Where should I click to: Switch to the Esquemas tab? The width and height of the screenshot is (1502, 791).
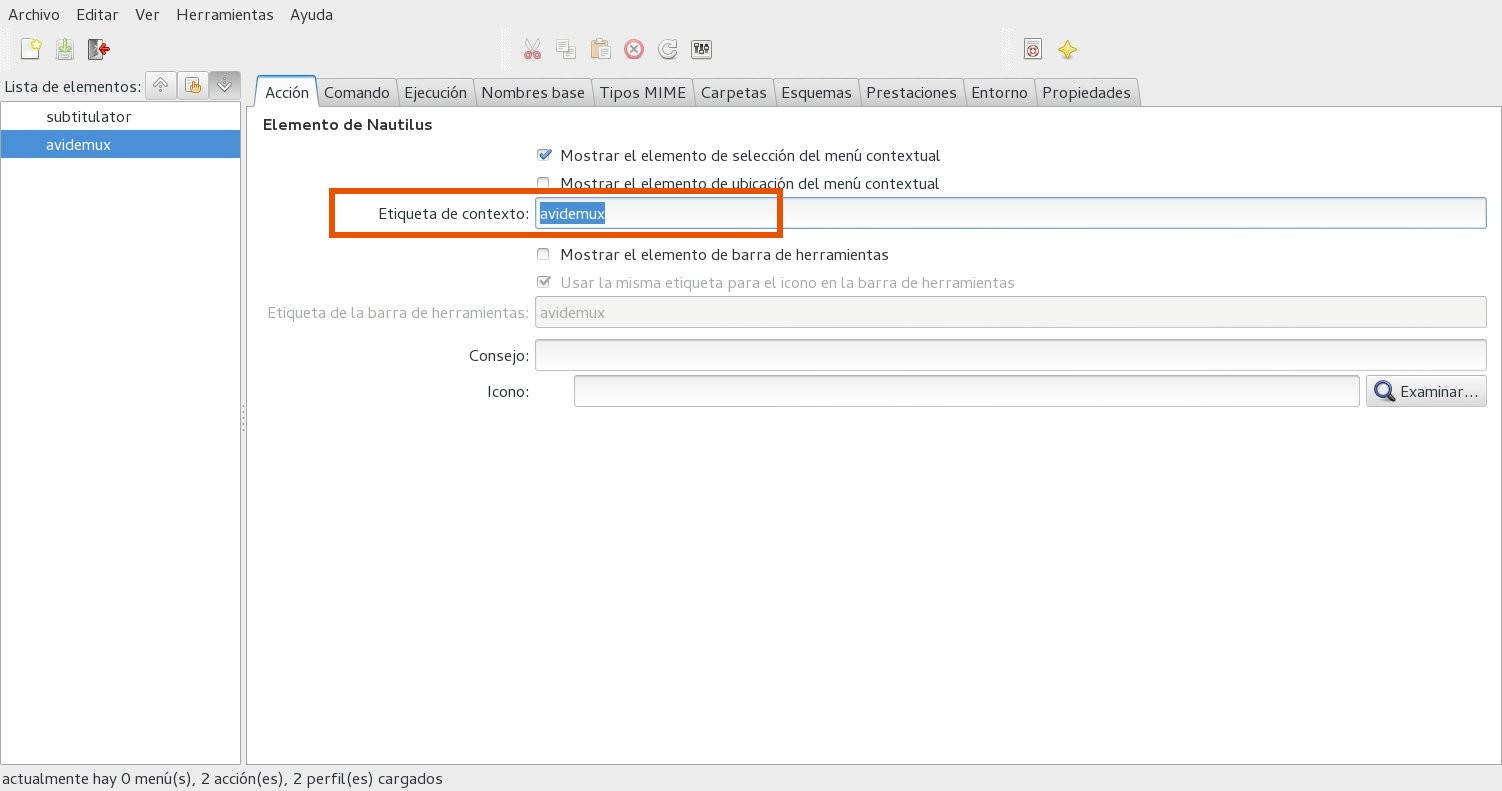pos(816,92)
